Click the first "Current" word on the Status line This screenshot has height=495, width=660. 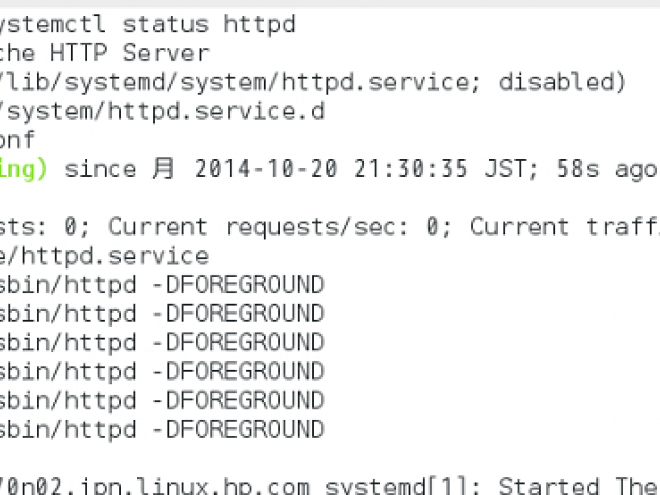tap(158, 226)
